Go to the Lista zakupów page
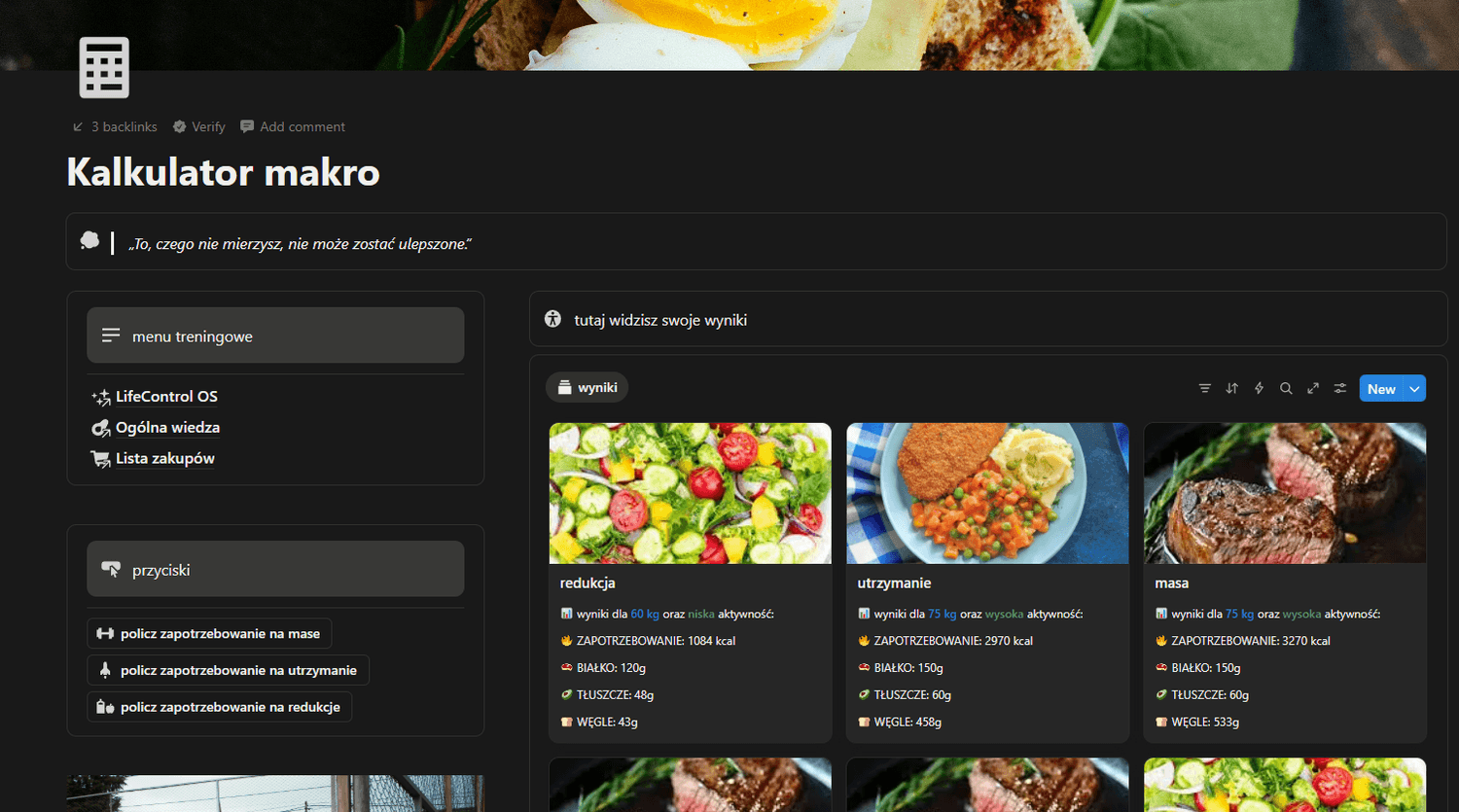This screenshot has height=812, width=1459. coord(164,459)
